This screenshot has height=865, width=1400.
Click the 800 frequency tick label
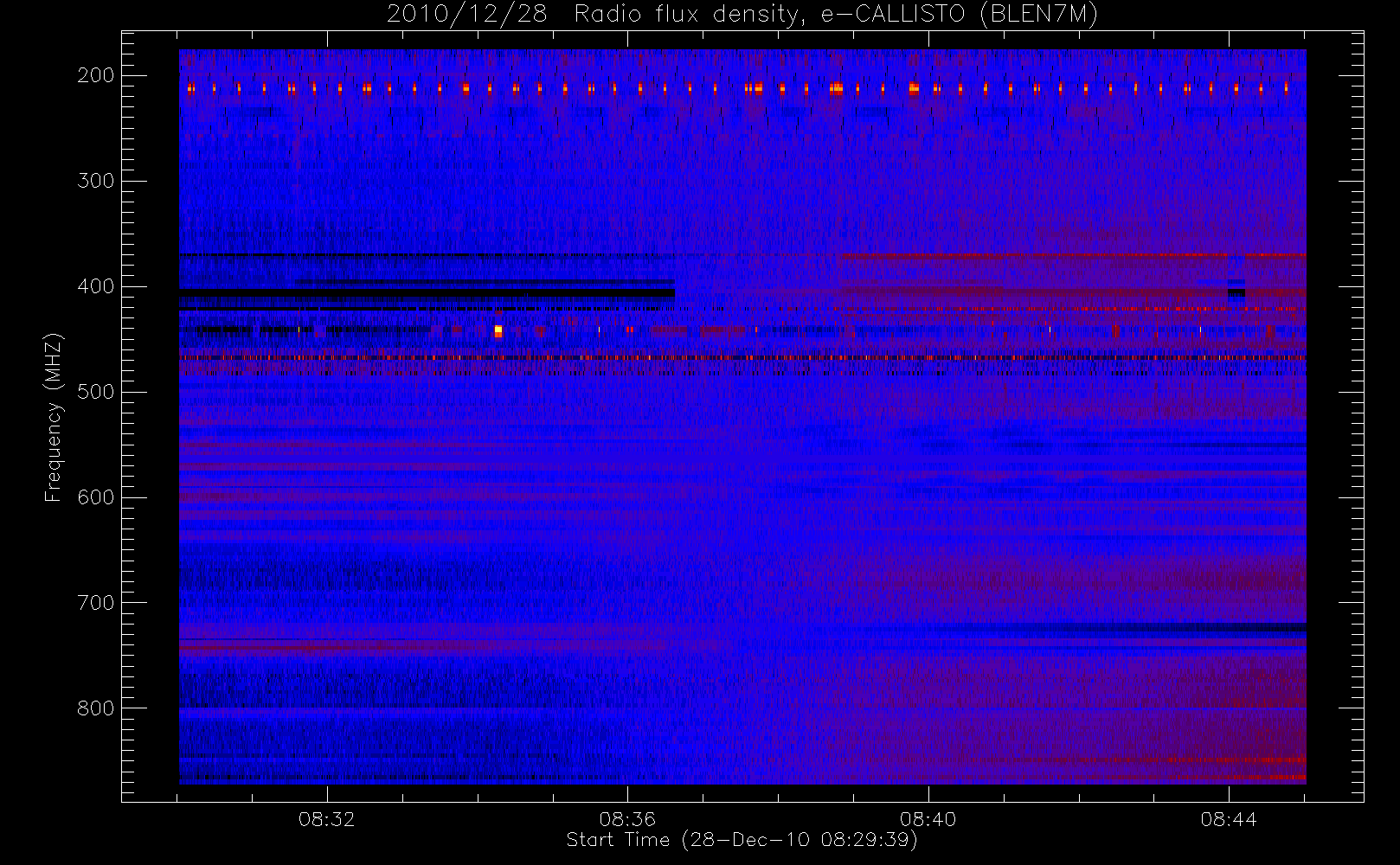[x=95, y=708]
